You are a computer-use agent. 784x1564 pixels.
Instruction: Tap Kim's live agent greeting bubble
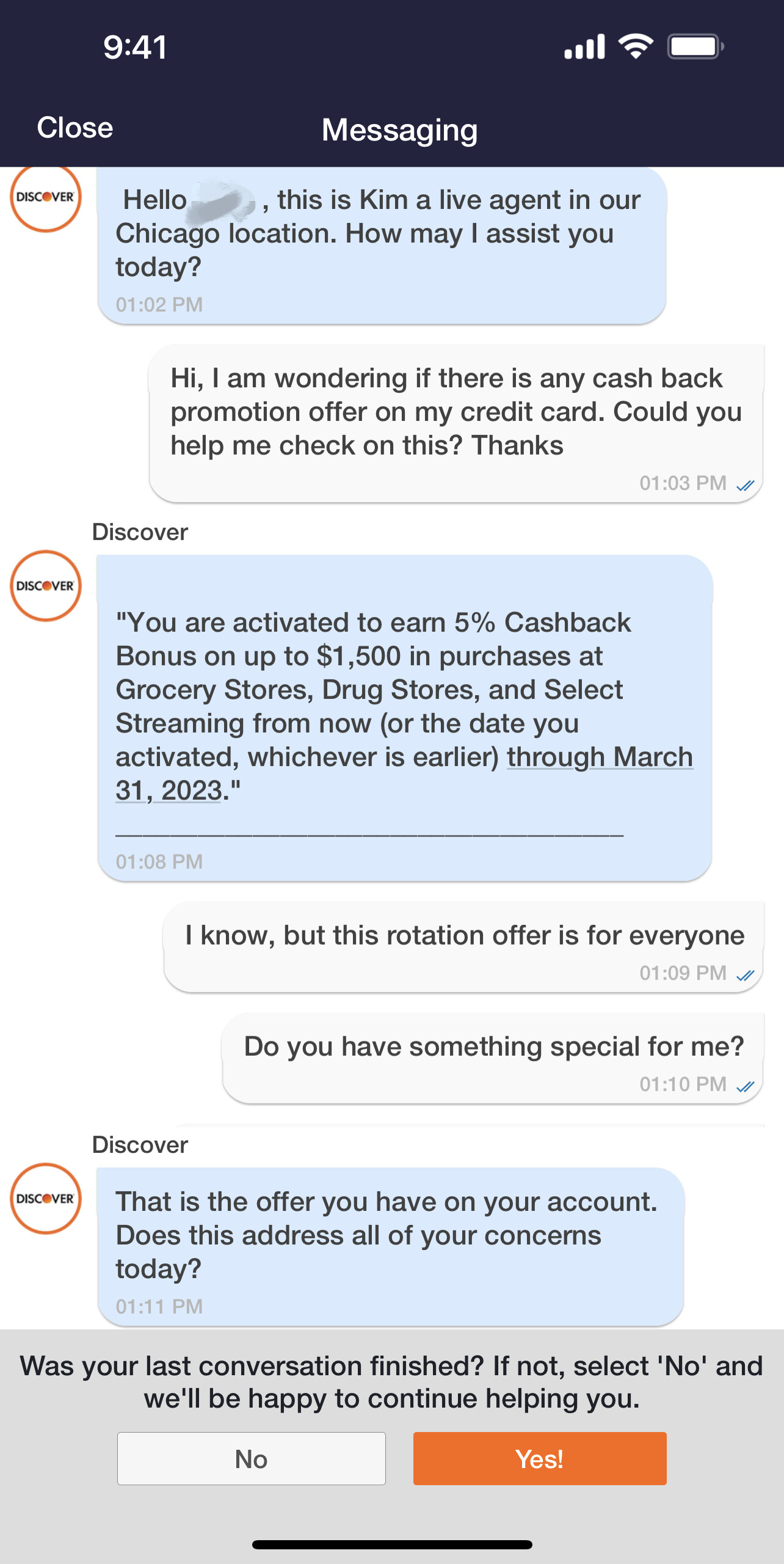382,246
